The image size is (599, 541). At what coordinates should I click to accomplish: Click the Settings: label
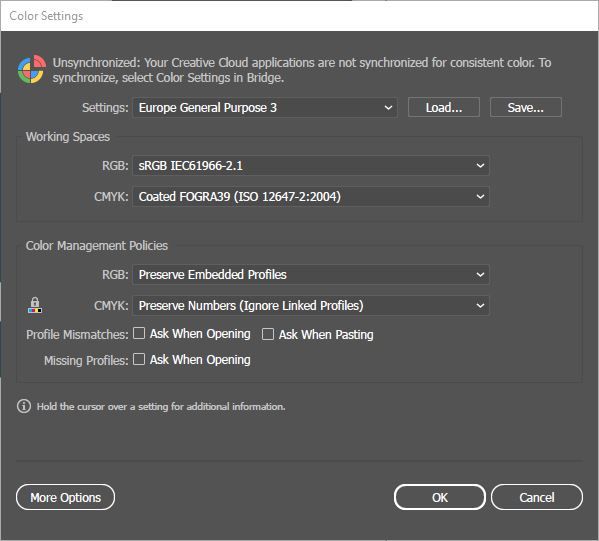pos(105,107)
